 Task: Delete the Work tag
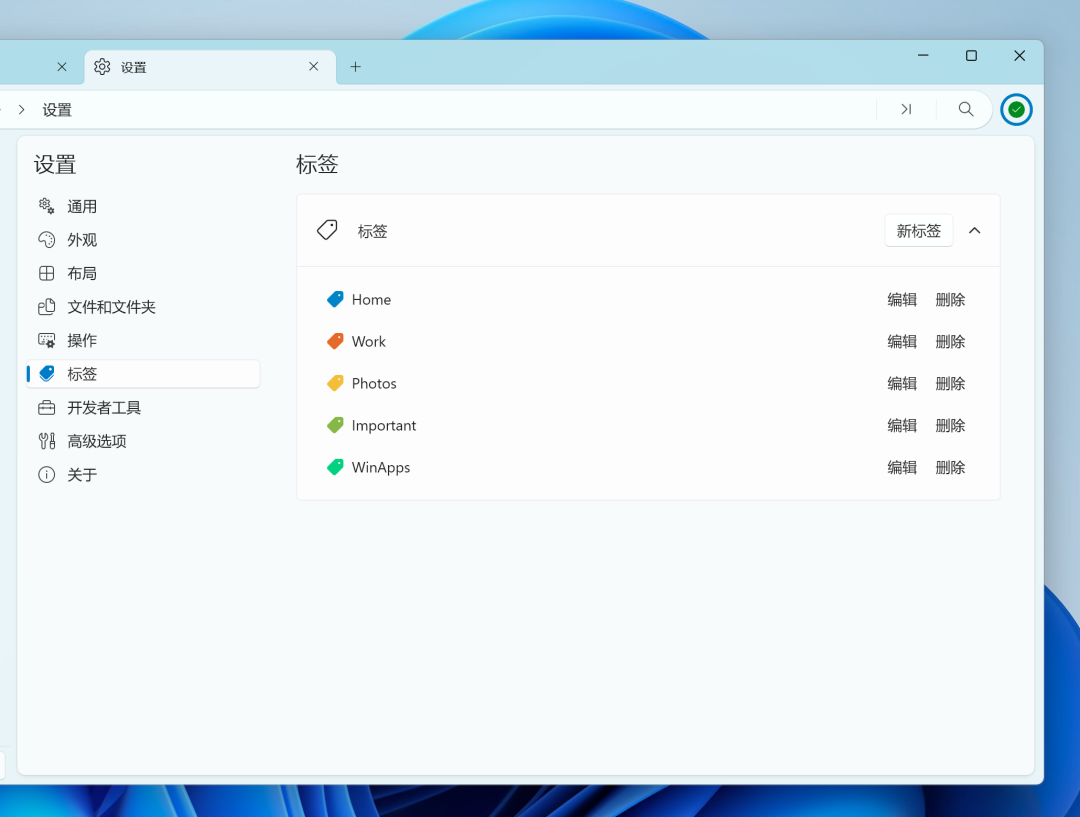951,342
